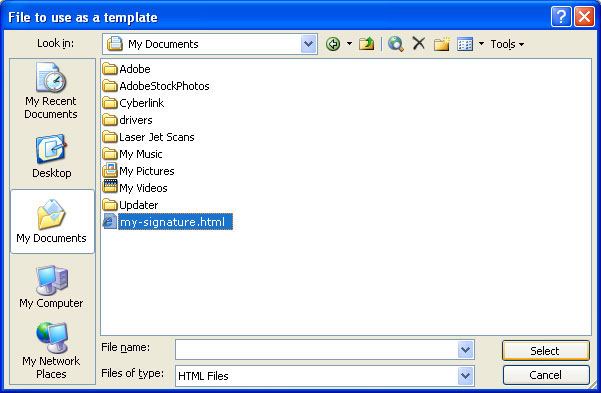Open Search the Web icon
The image size is (601, 393).
396,44
